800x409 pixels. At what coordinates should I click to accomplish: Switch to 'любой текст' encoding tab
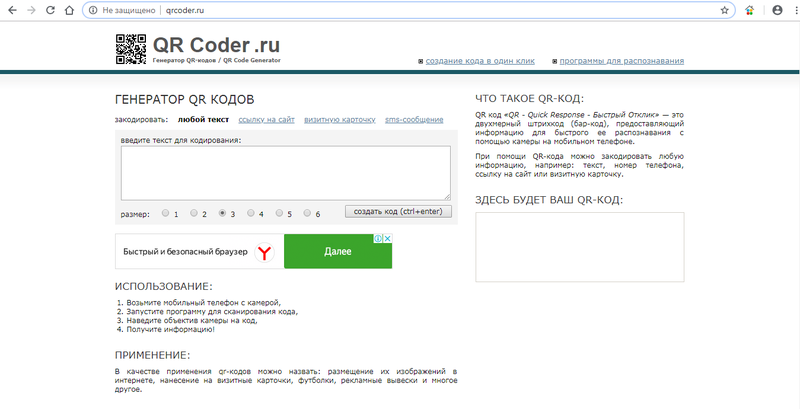pos(203,120)
